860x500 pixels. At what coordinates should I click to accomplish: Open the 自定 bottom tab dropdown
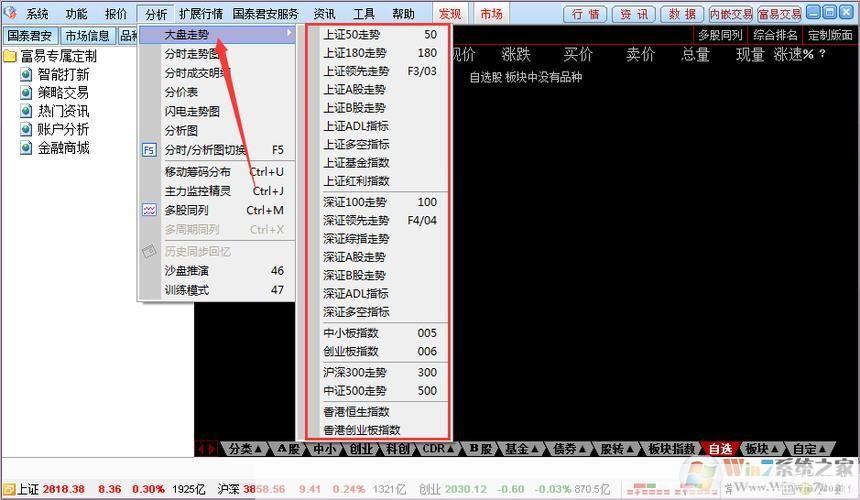(810, 448)
